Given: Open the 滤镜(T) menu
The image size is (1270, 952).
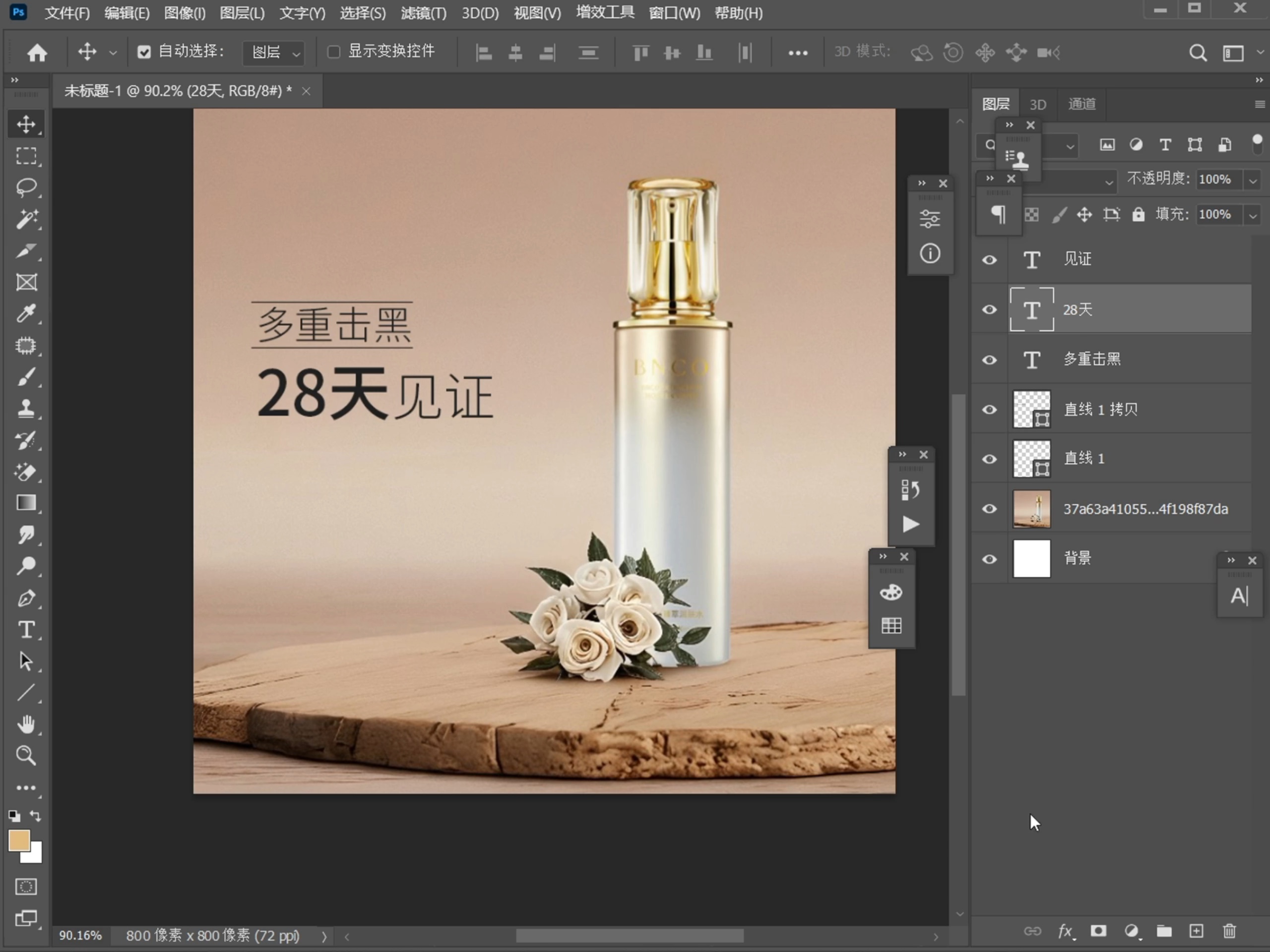Looking at the screenshot, I should (423, 12).
